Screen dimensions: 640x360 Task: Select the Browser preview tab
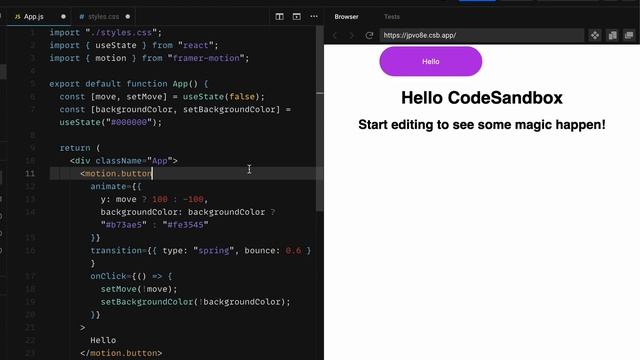346,17
